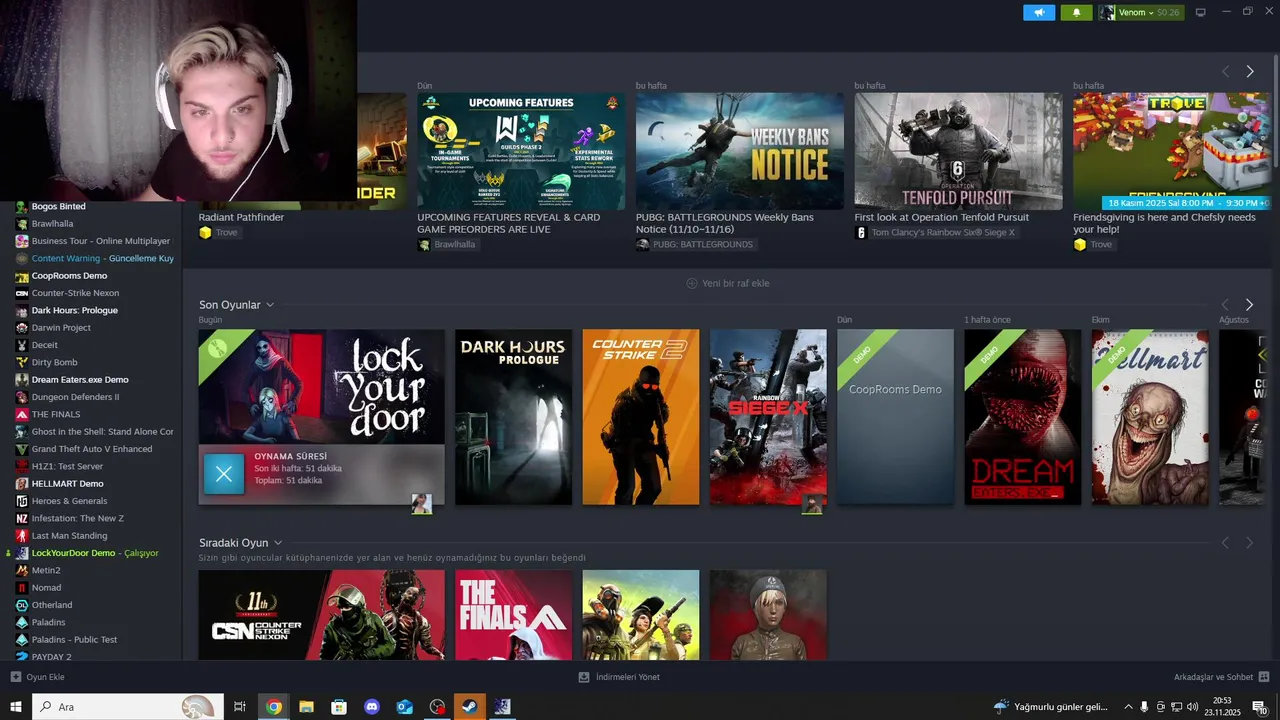Open friends list icon beside Arkadaşlar ve Sohbet
The height and width of the screenshot is (720, 1280).
coord(1263,677)
